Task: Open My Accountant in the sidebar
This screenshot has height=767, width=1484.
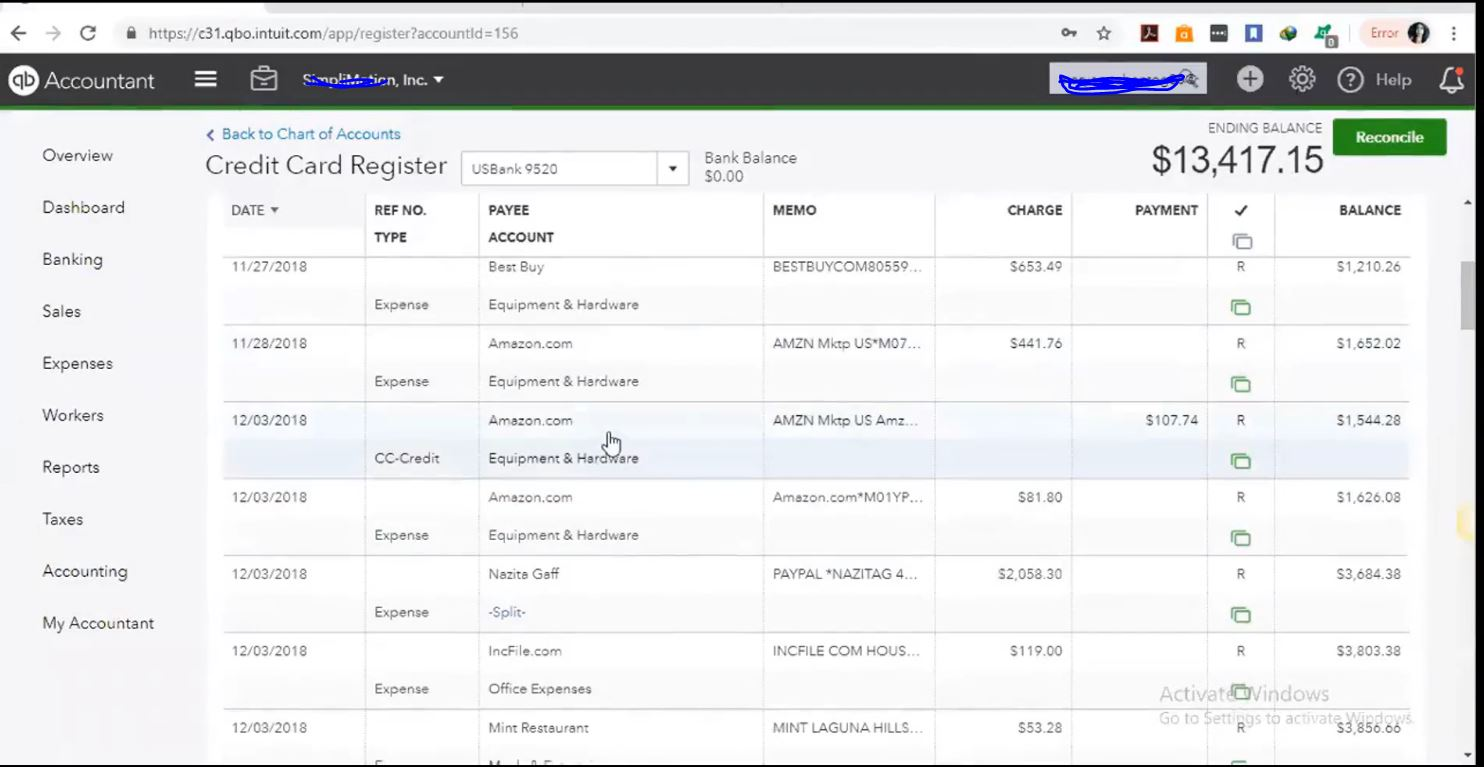Action: 98,623
